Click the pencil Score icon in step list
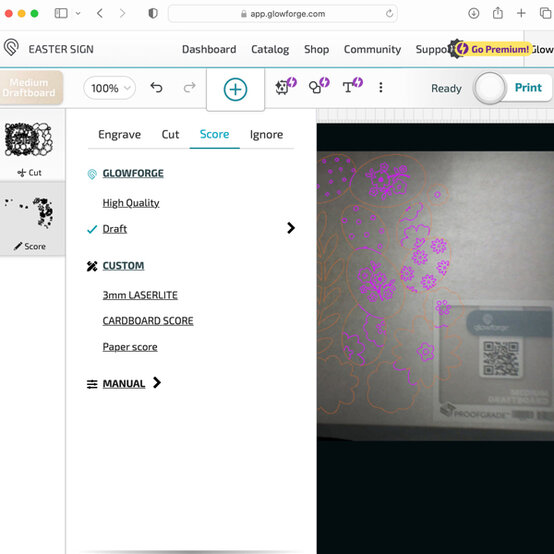Viewport: 554px width, 554px height. click(18, 246)
